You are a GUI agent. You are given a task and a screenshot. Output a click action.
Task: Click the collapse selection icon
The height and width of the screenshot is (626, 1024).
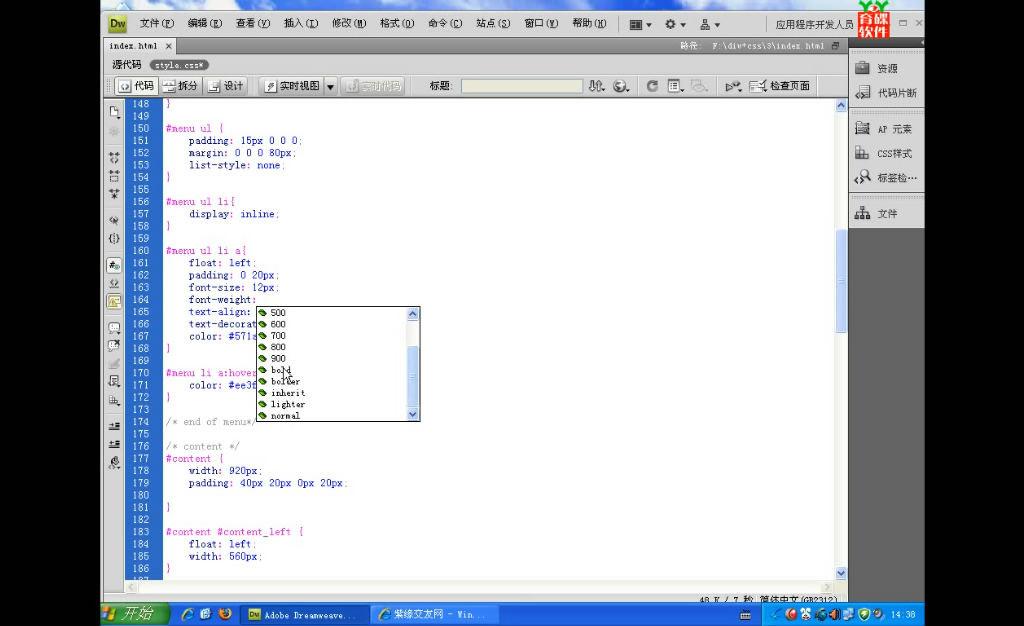point(114,176)
